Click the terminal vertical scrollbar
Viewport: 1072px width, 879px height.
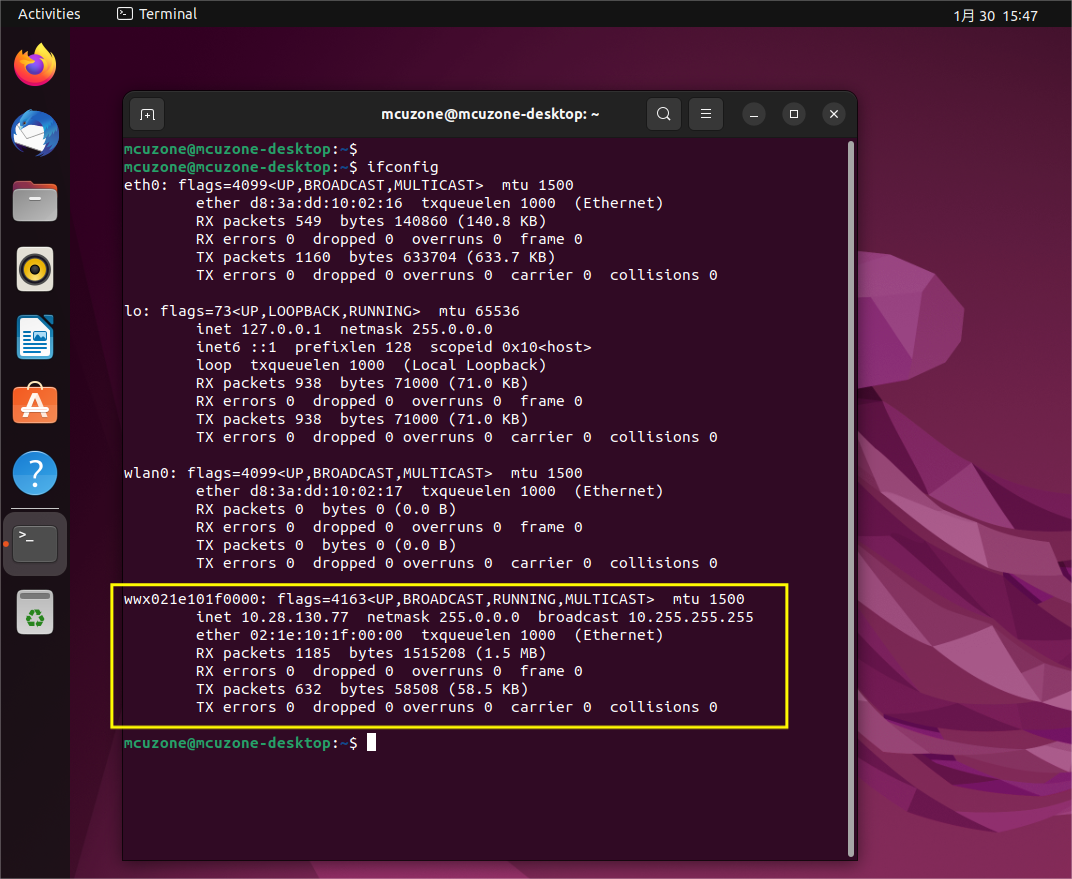850,498
